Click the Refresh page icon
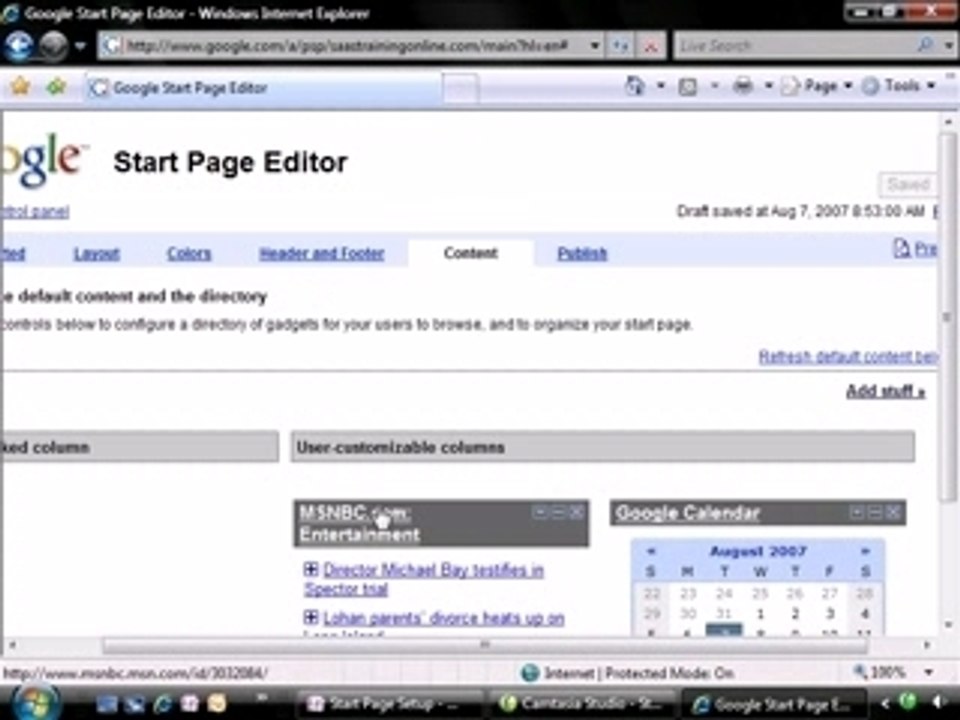The width and height of the screenshot is (960, 720). tap(620, 46)
